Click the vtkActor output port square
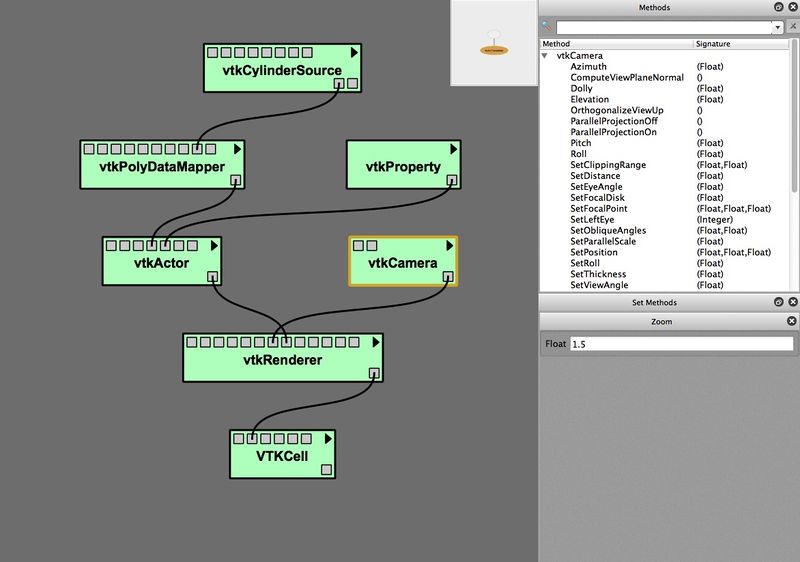 [x=212, y=277]
